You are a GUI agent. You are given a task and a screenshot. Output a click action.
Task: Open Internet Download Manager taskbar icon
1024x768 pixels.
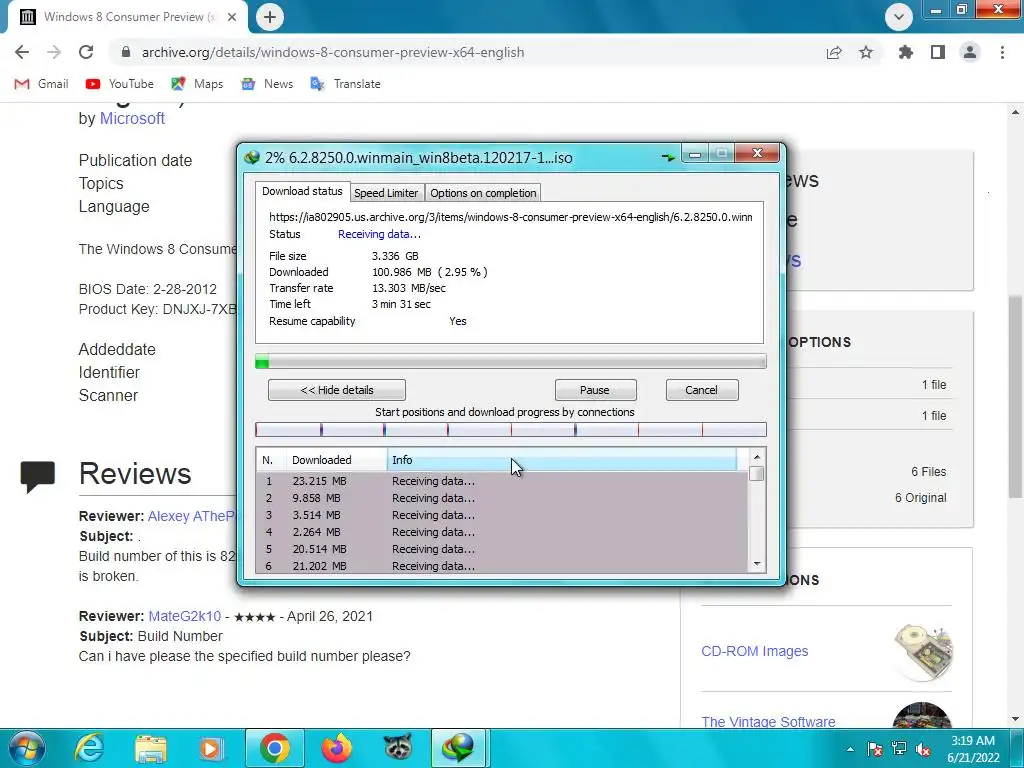pos(459,748)
